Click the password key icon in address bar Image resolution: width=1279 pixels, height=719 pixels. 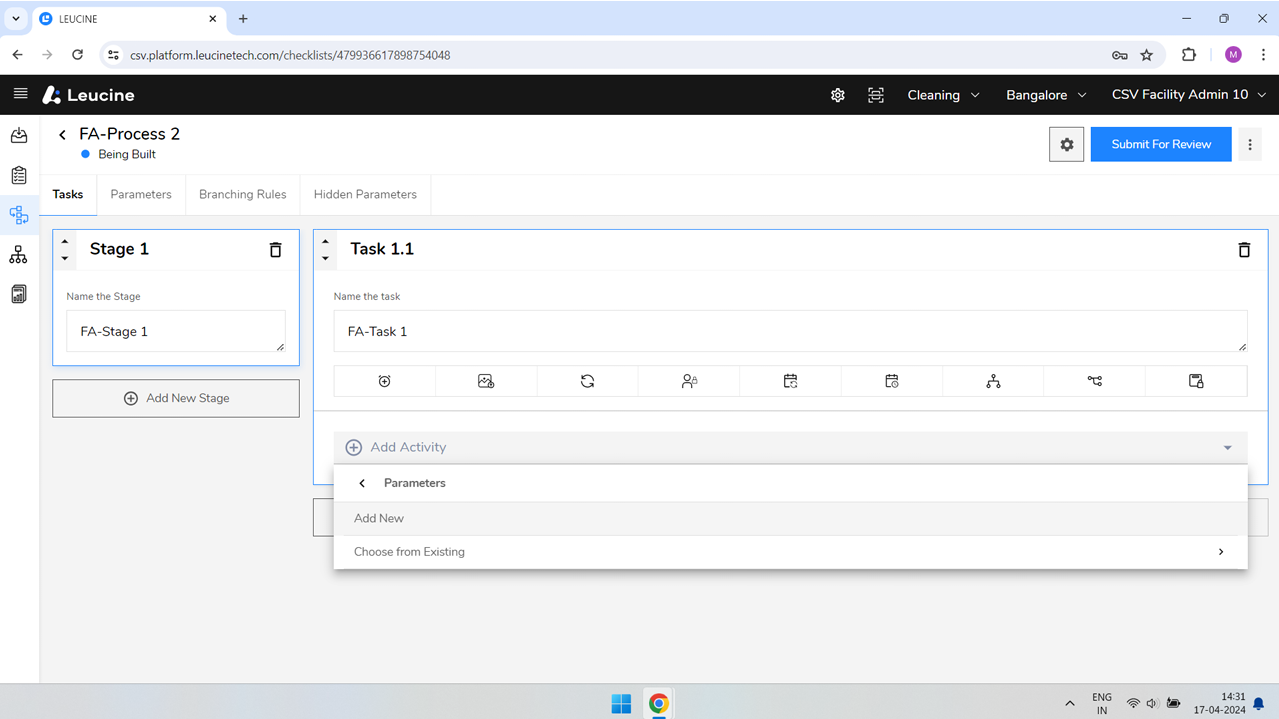coord(1120,55)
